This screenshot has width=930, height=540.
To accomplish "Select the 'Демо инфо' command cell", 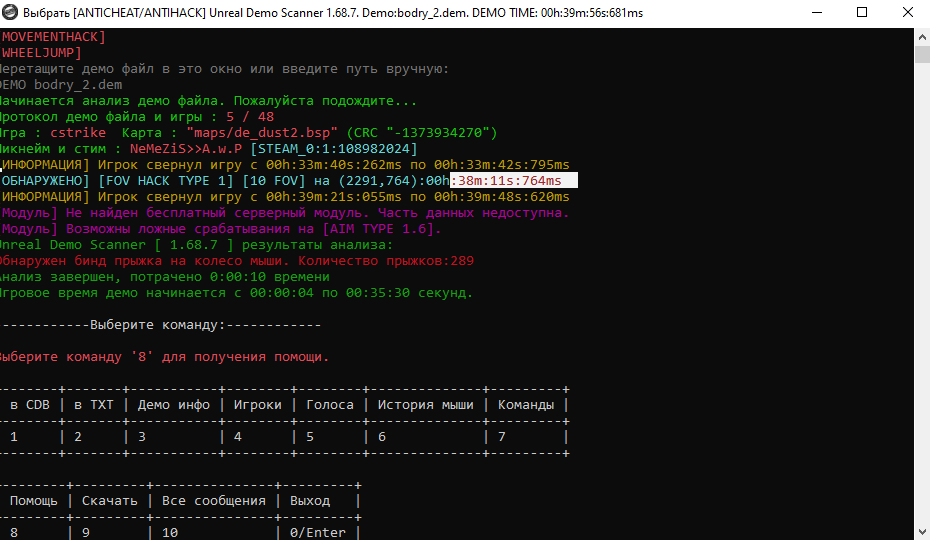I will click(x=173, y=405).
